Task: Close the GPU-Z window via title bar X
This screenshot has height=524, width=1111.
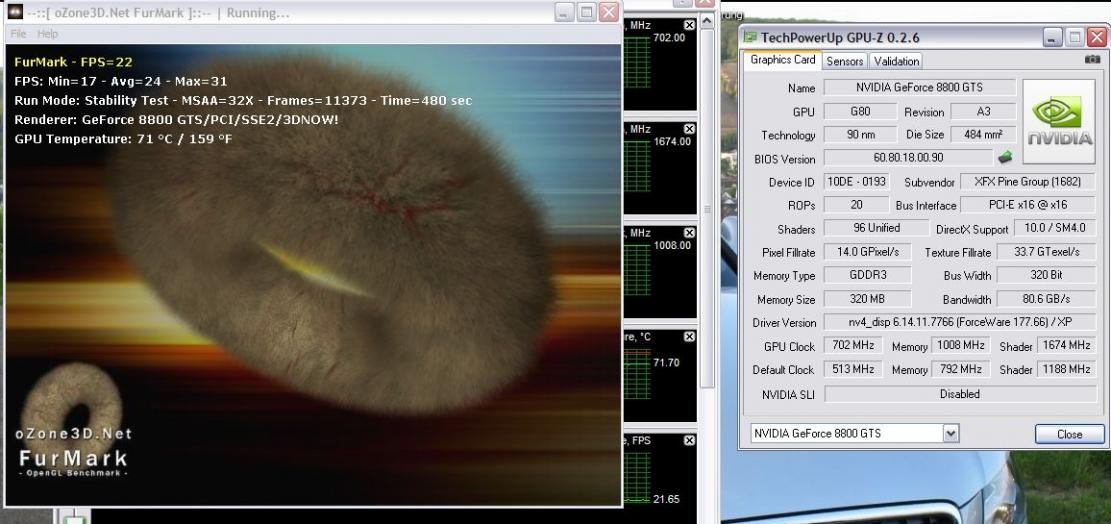Action: (1098, 37)
